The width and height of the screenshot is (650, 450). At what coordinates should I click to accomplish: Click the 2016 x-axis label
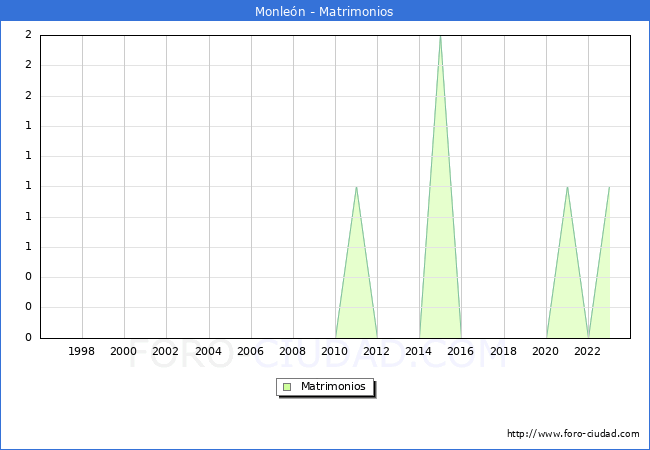(461, 351)
